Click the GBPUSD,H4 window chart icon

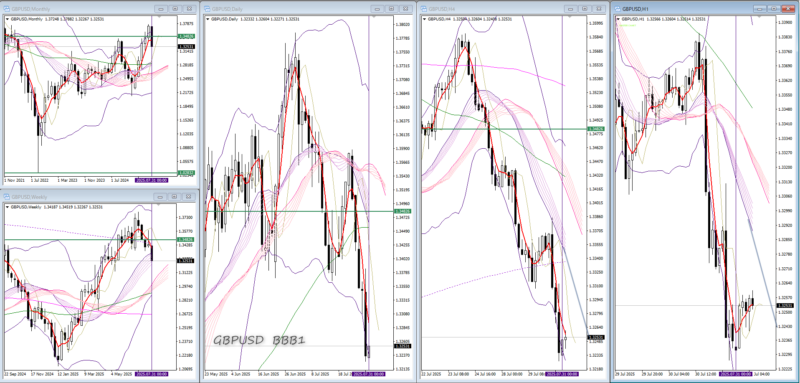pos(423,9)
